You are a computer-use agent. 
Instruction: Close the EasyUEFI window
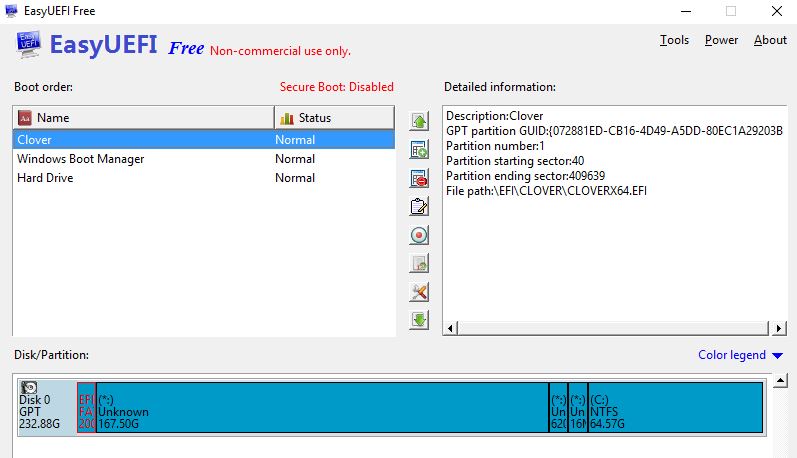pyautogui.click(x=777, y=11)
